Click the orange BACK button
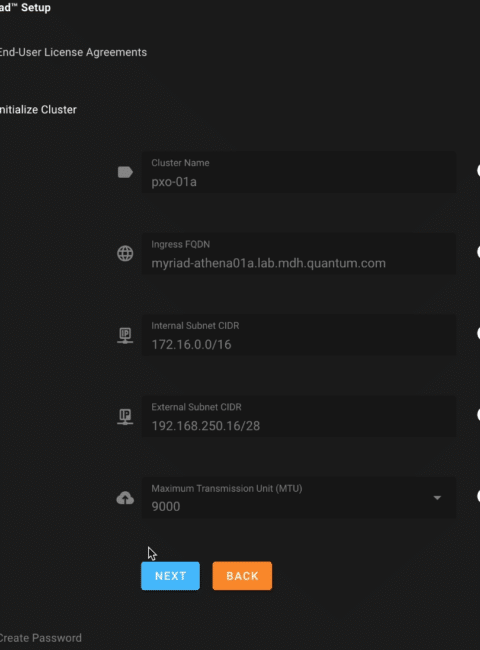 [242, 576]
